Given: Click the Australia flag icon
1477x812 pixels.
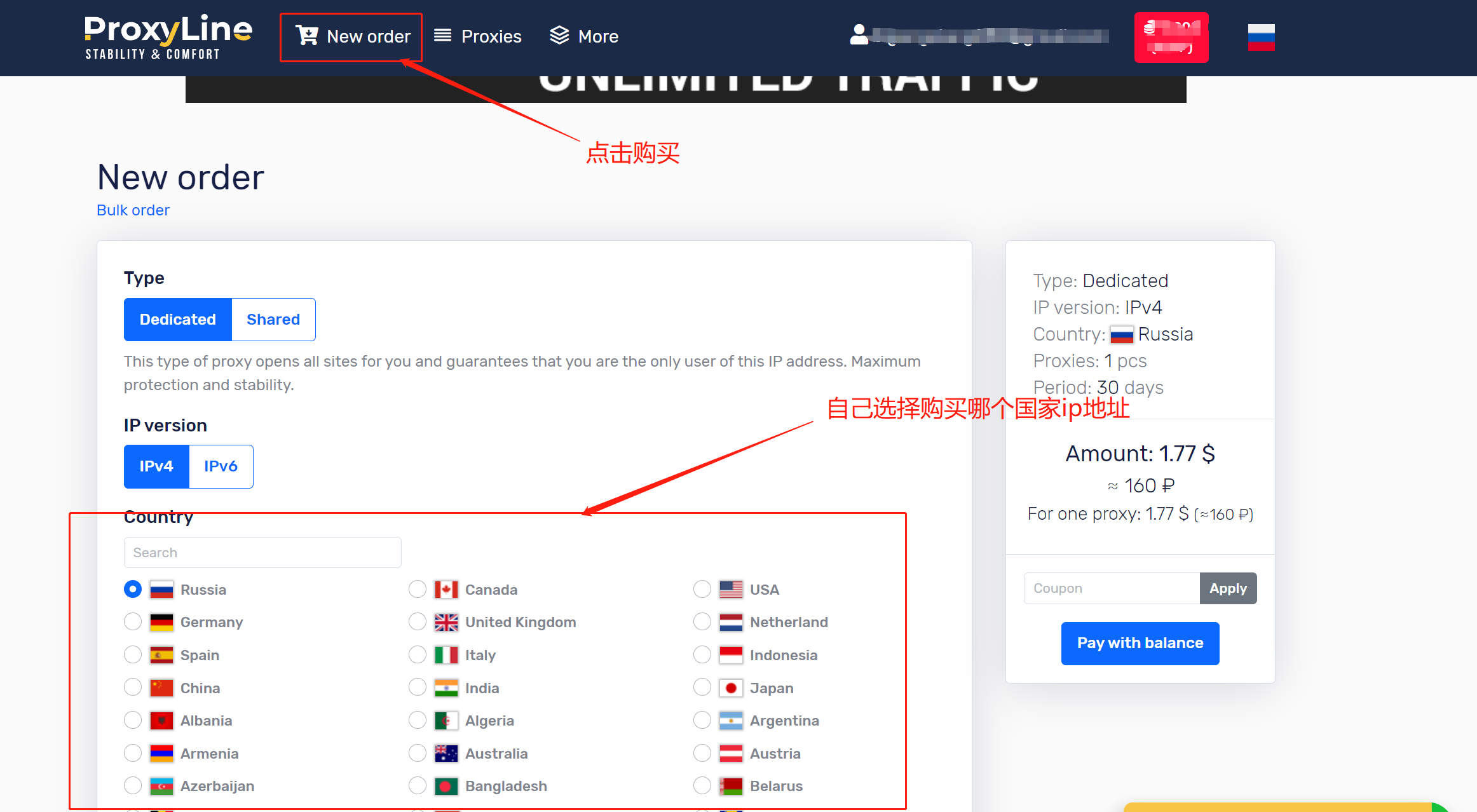Looking at the screenshot, I should pyautogui.click(x=446, y=754).
